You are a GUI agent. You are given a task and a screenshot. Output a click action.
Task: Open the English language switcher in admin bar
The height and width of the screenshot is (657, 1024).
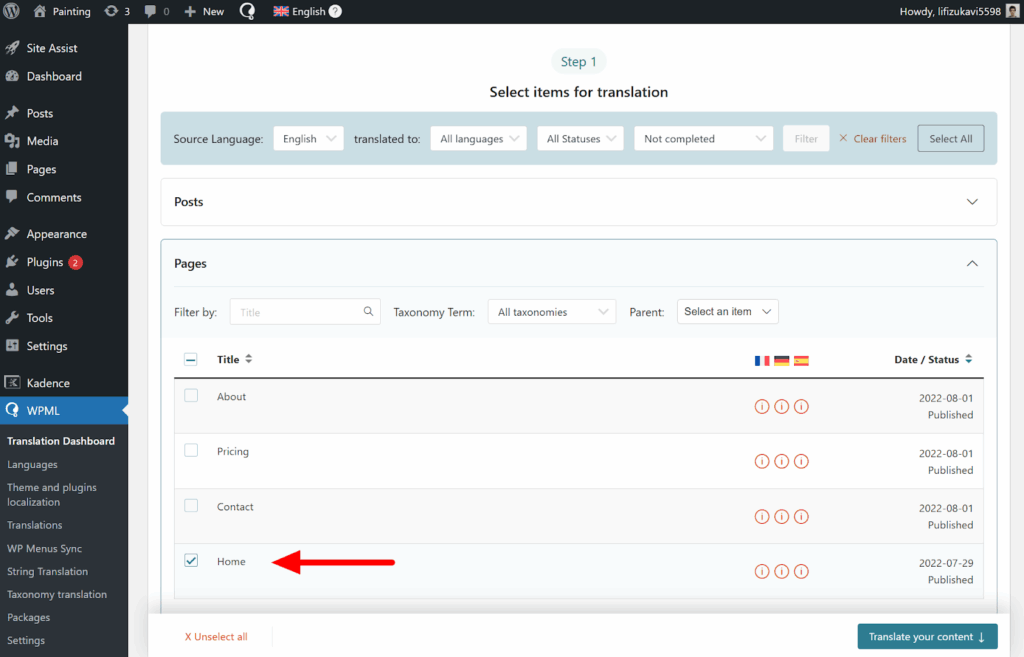(299, 11)
